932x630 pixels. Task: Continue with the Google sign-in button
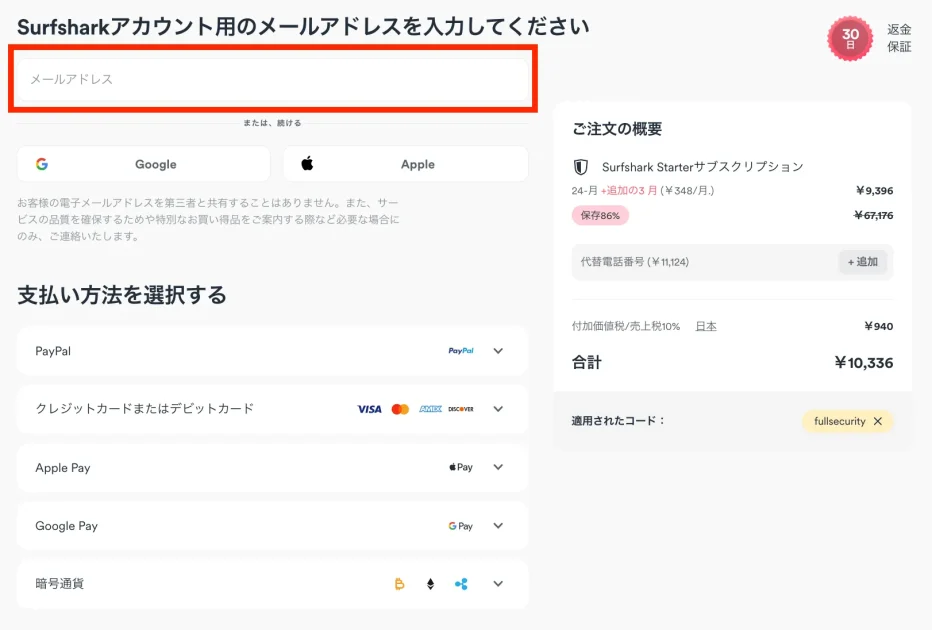[144, 164]
